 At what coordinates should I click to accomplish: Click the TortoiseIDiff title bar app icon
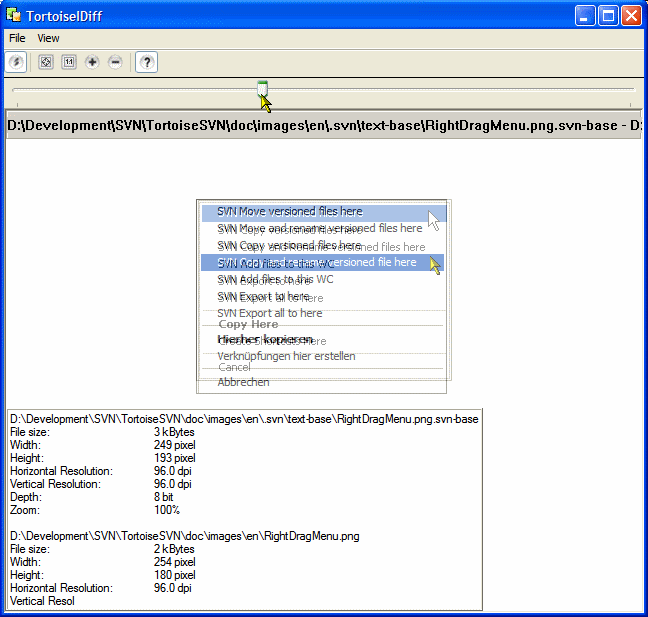15,15
